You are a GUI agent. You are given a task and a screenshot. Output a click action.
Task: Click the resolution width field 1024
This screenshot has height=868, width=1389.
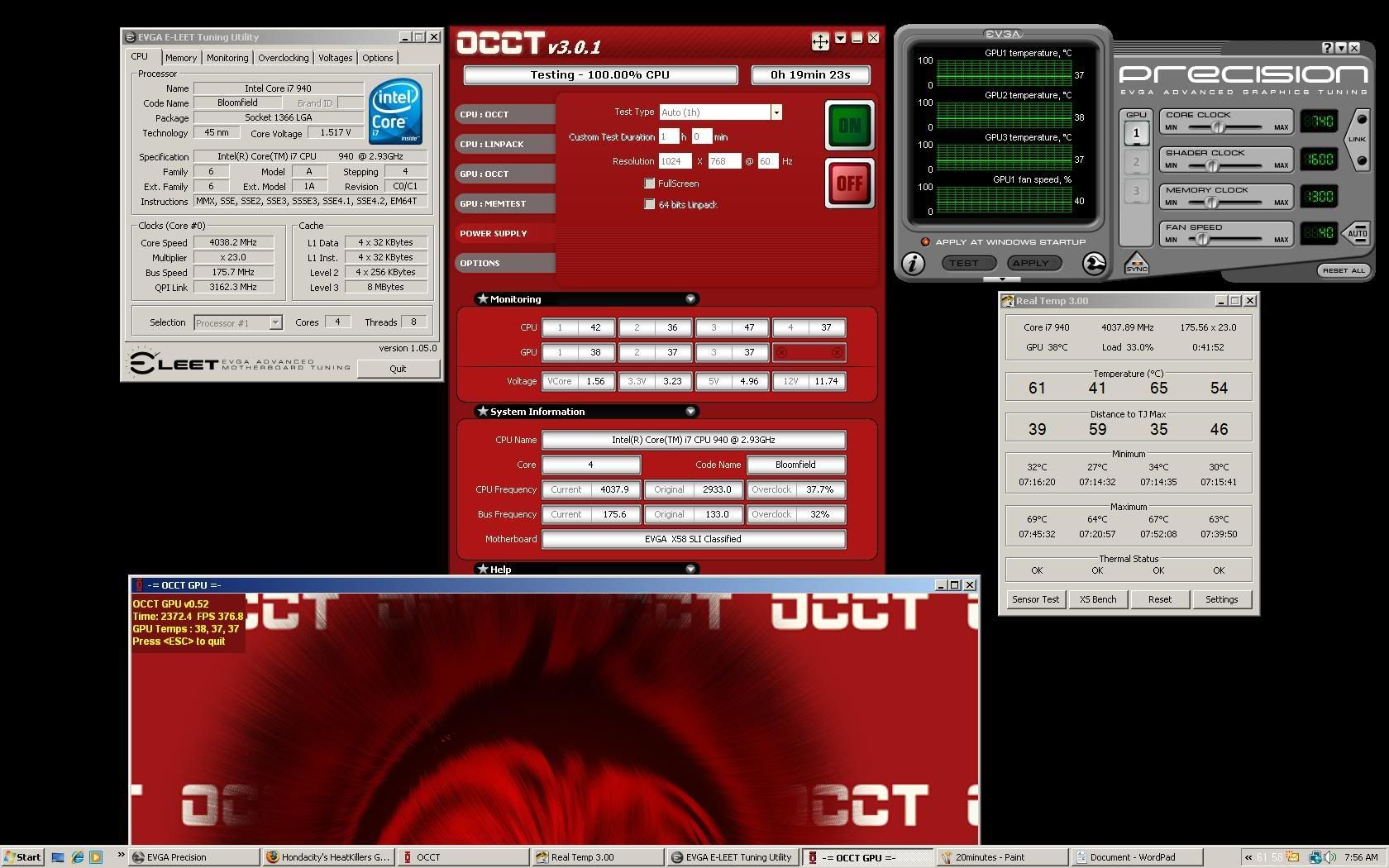(675, 161)
